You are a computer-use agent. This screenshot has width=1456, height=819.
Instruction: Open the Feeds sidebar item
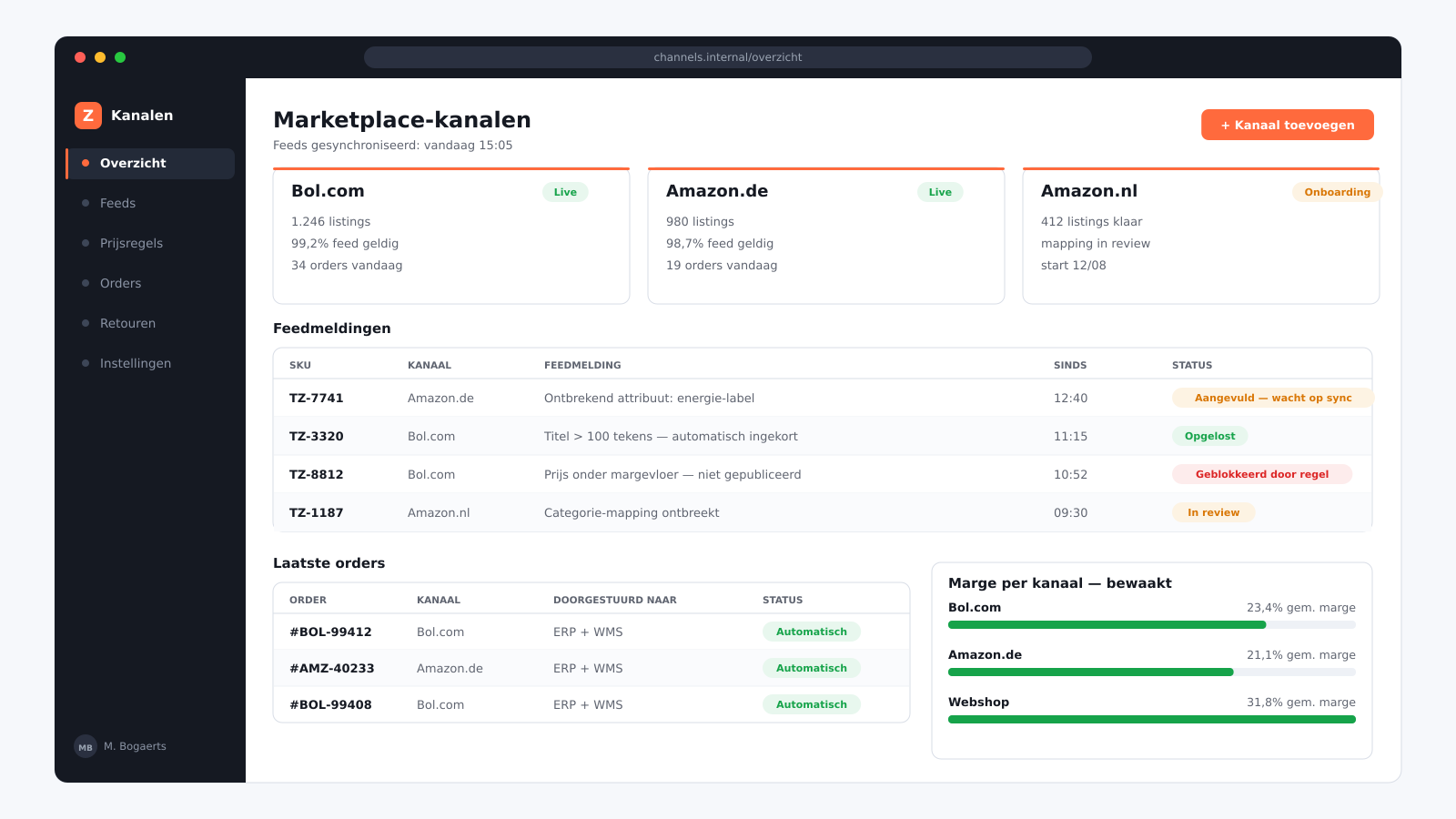[x=150, y=204]
